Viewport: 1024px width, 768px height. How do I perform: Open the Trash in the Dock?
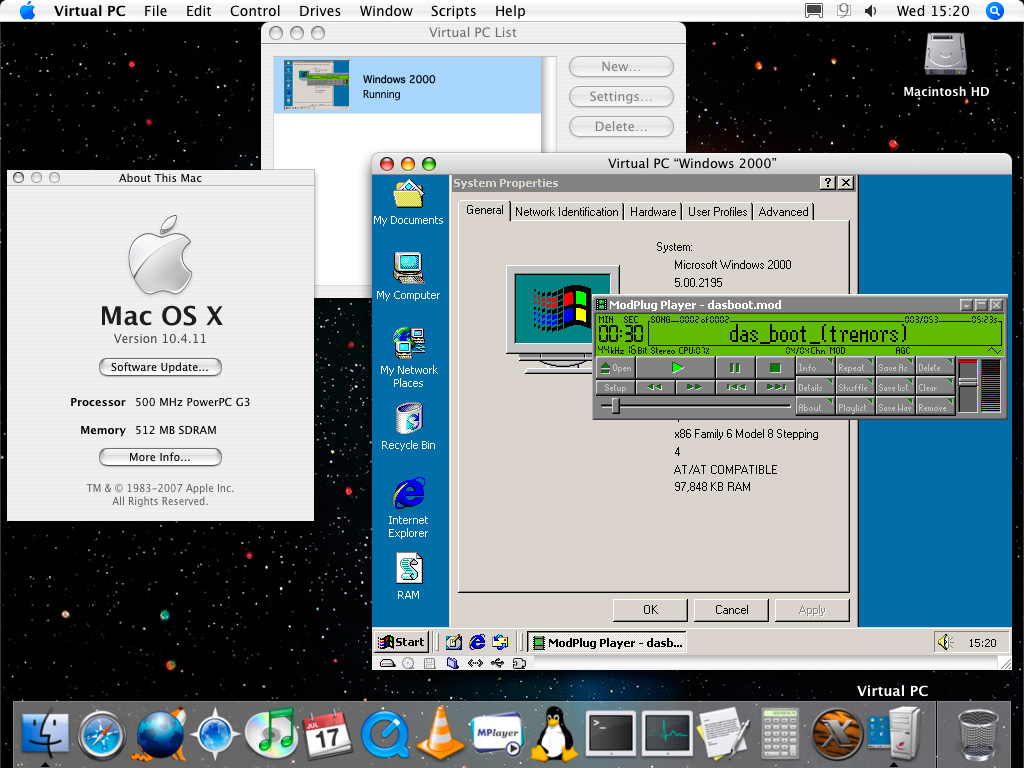[x=978, y=735]
